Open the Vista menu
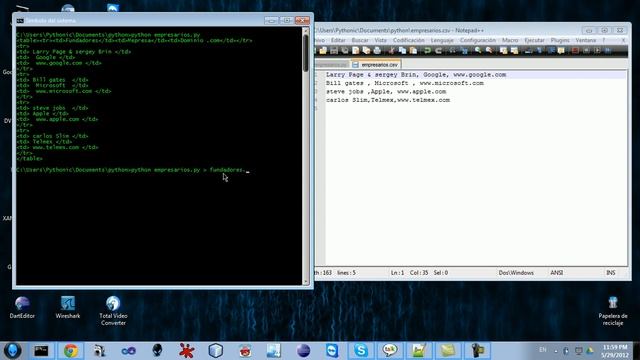 click(x=380, y=40)
